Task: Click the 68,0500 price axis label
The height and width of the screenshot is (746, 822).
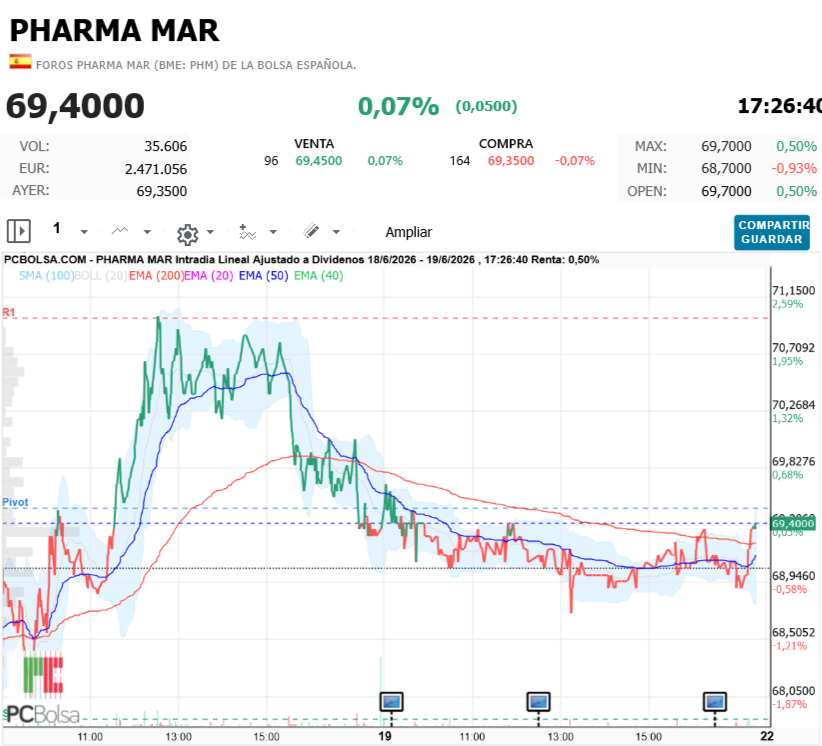Action: tap(794, 691)
